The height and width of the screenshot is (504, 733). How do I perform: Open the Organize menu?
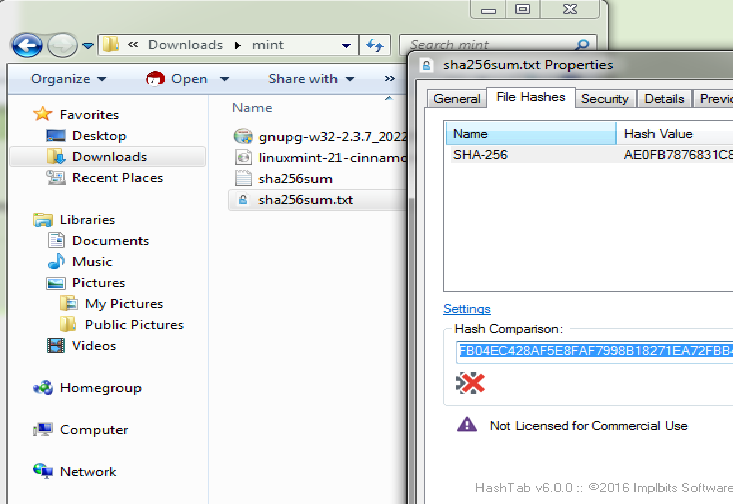(x=68, y=79)
